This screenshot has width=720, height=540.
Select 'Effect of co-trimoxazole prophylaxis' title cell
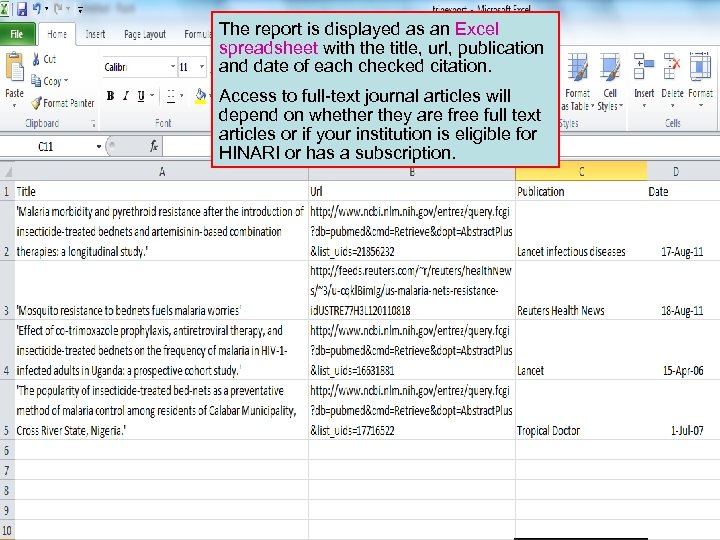click(162, 350)
